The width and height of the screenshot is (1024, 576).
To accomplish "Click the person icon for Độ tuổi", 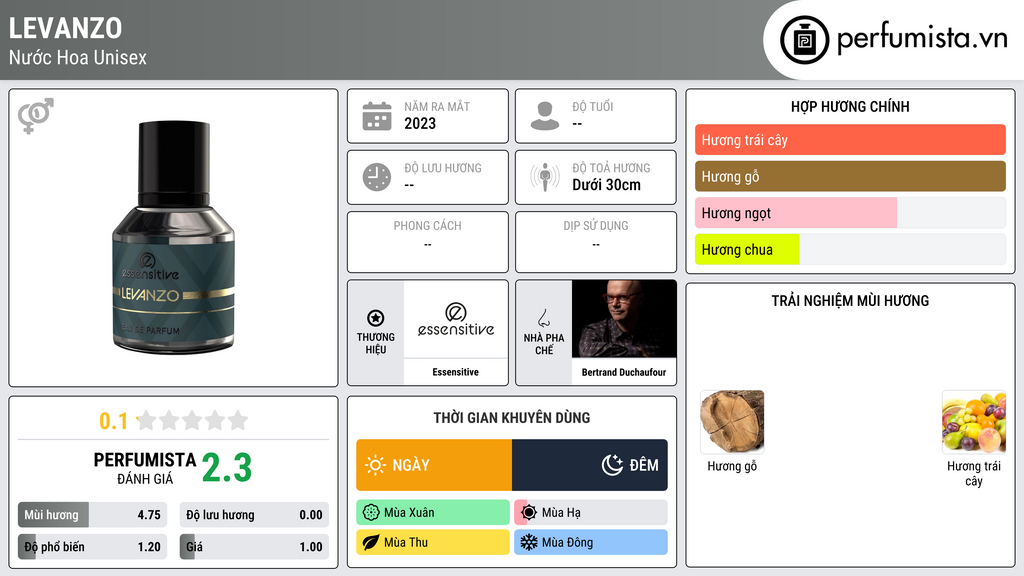I will click(x=545, y=116).
